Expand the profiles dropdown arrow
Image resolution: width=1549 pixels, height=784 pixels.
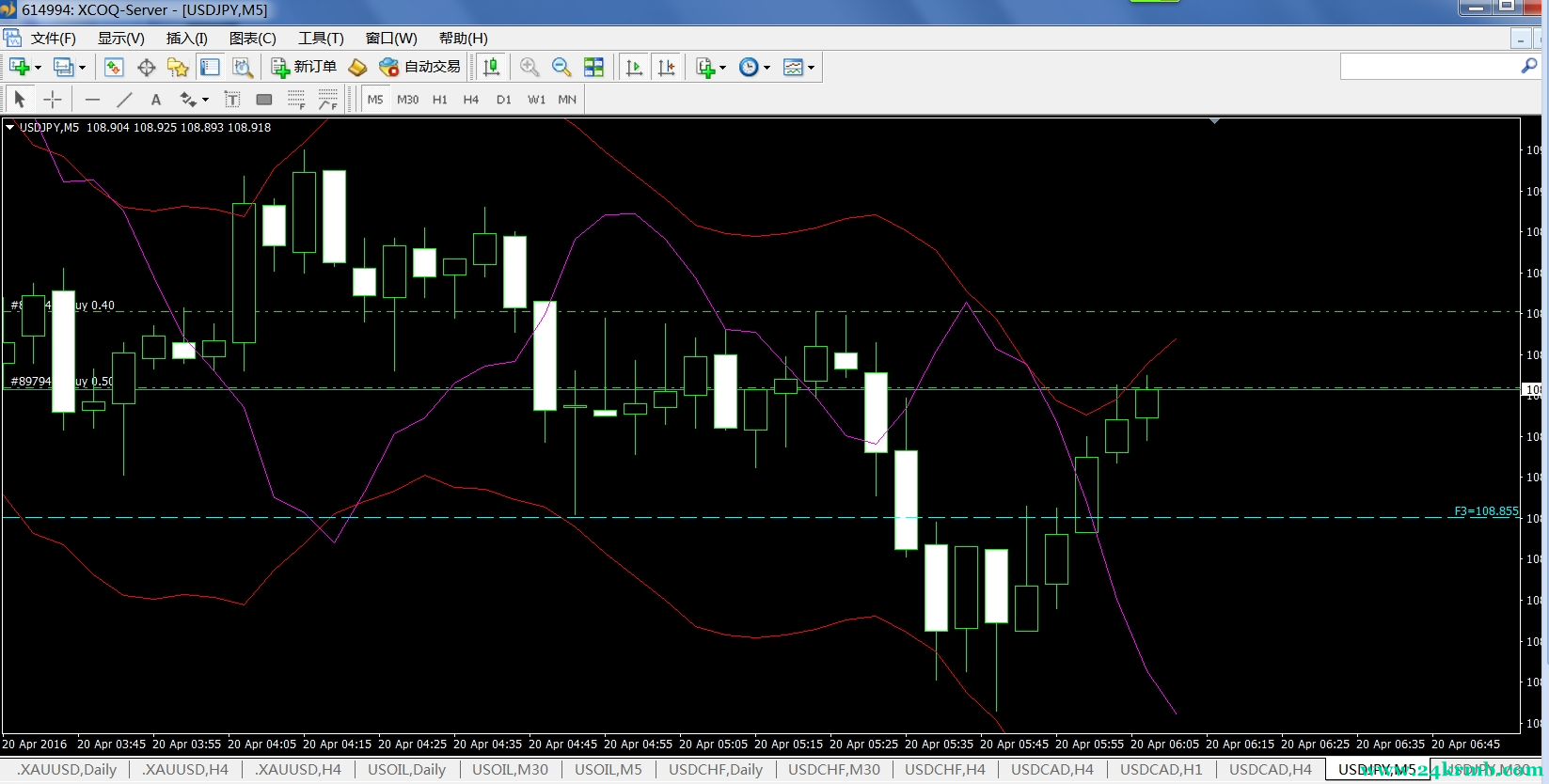click(x=82, y=68)
